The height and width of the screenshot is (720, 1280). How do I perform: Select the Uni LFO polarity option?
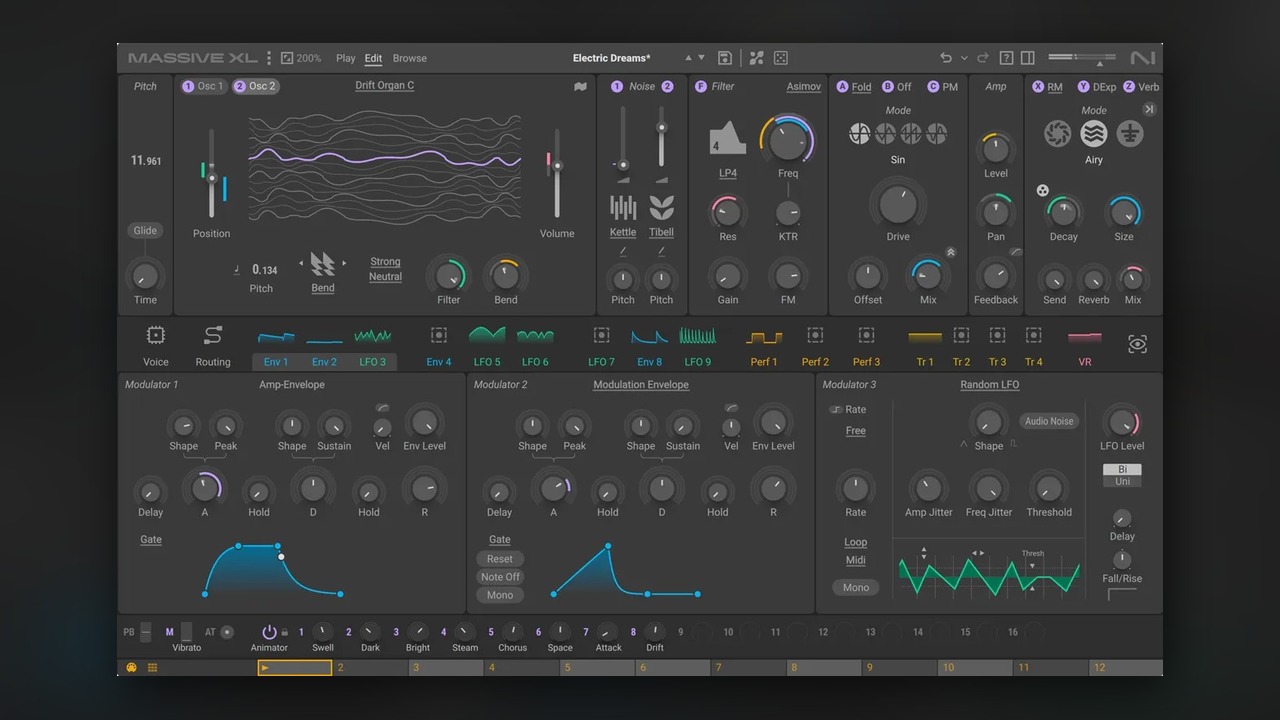(1122, 481)
